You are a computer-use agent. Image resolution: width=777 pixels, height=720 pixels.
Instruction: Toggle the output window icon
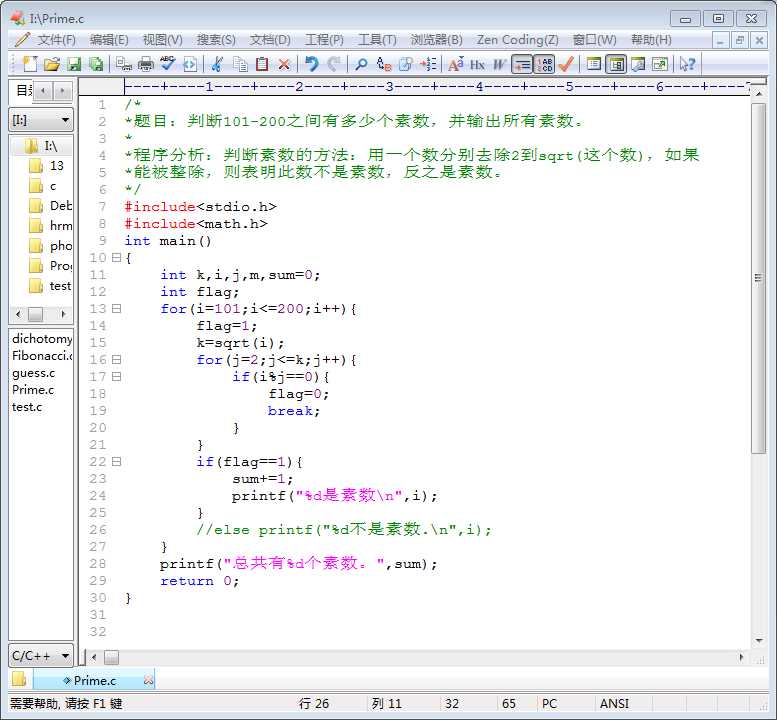click(x=638, y=64)
